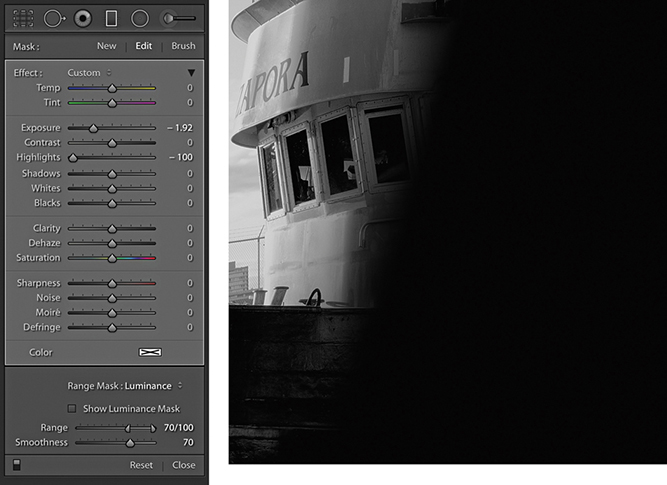667x485 pixels.
Task: Open the Effect Custom preset dropdown
Action: coord(89,73)
